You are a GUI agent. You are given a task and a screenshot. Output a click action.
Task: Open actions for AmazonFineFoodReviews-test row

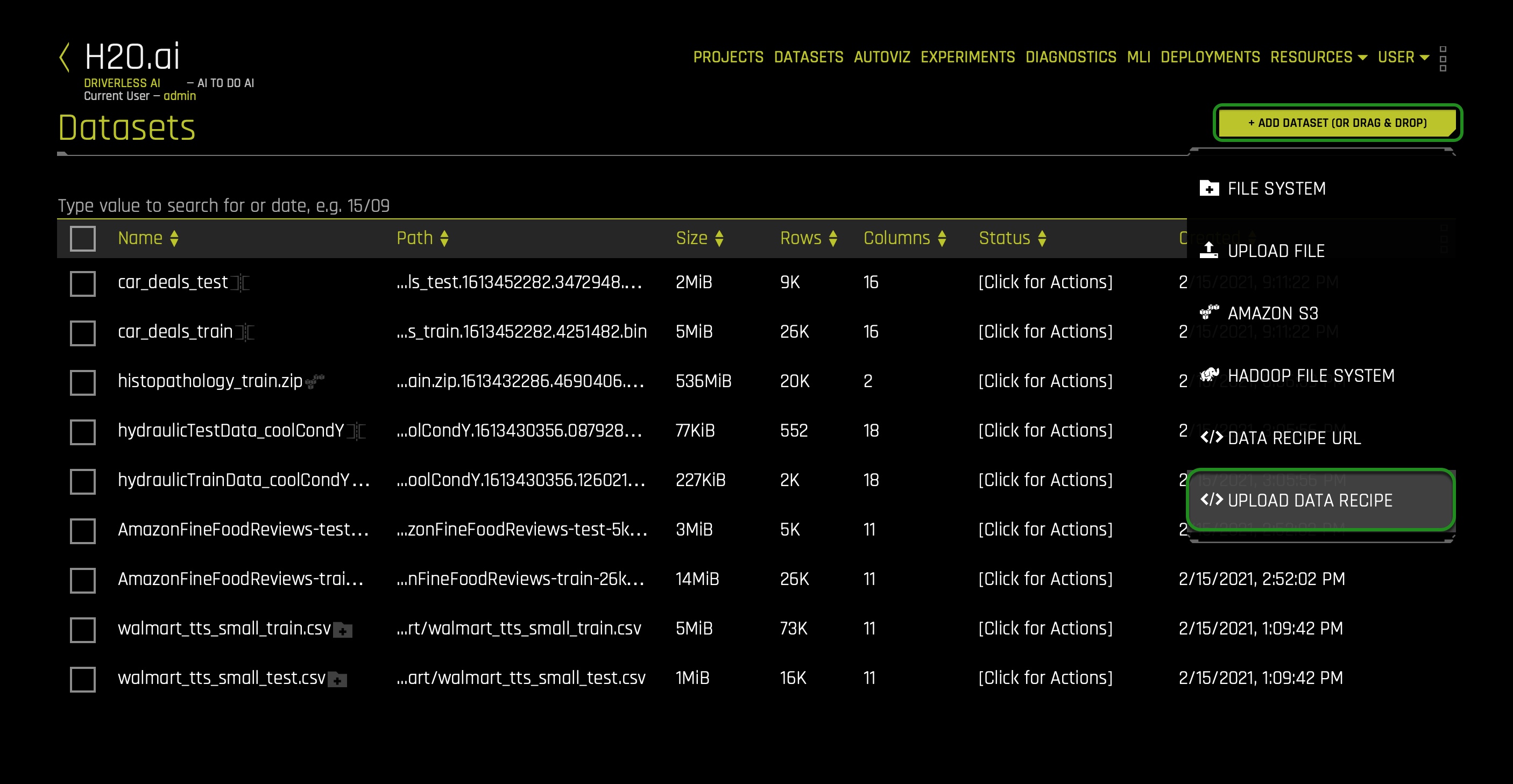tap(1045, 529)
